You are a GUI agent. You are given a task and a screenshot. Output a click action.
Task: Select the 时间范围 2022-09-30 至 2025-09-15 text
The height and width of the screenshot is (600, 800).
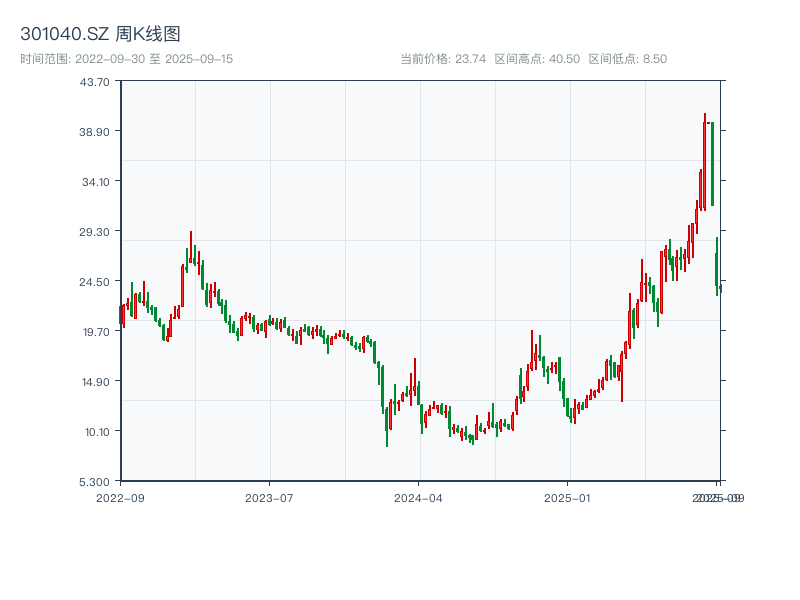click(x=127, y=59)
